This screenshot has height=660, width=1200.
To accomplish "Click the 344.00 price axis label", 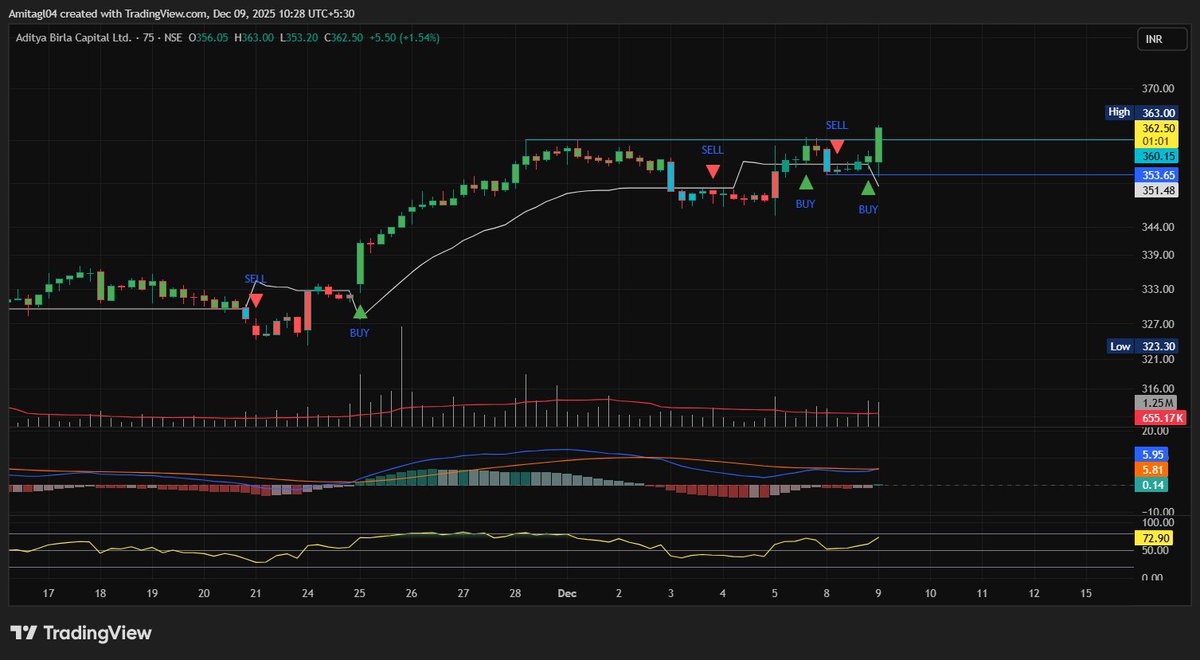I will tap(1158, 228).
